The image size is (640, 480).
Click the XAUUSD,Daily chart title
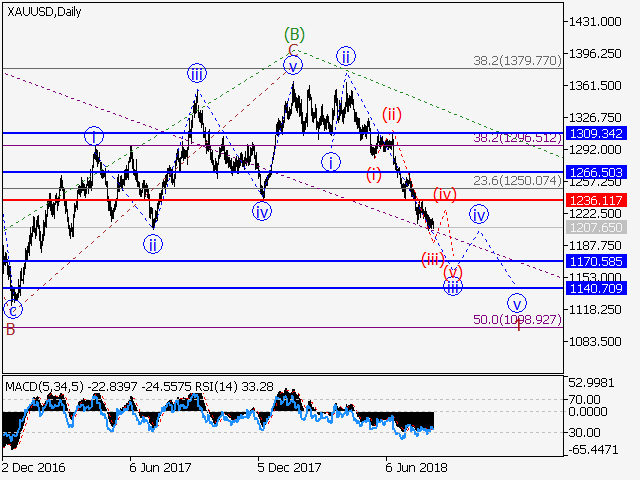[x=43, y=12]
